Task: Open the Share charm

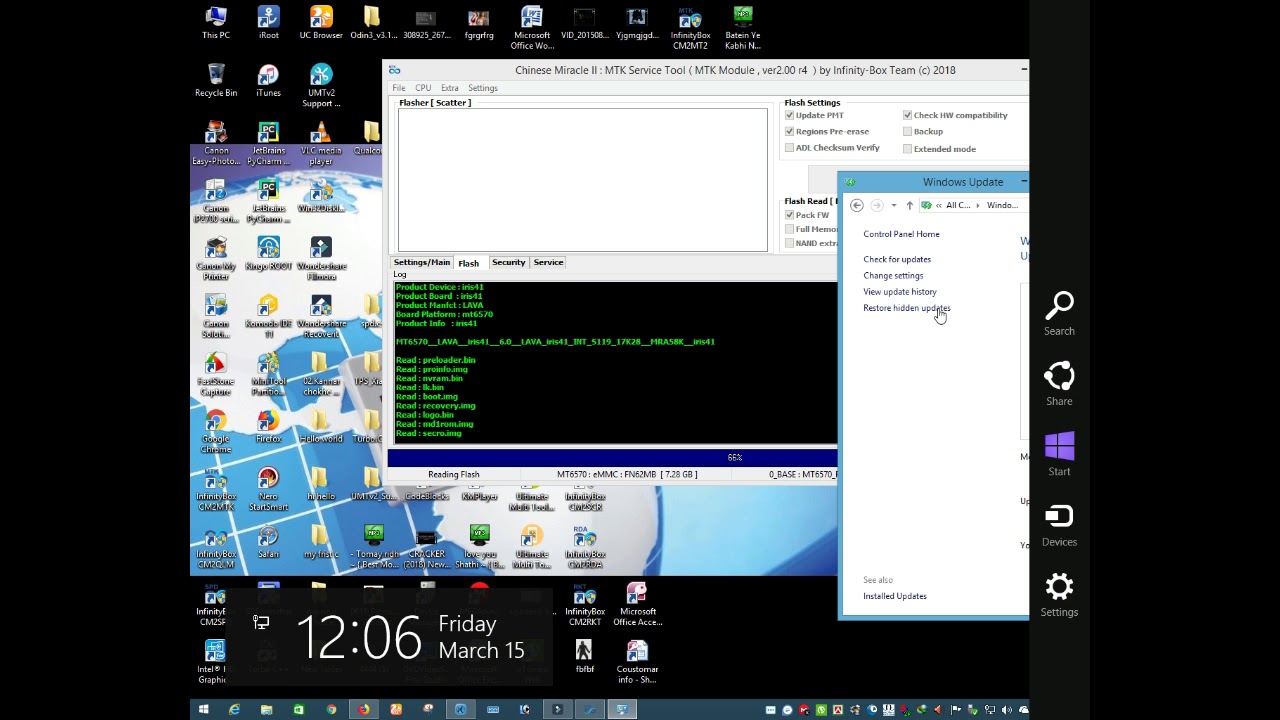Action: click(x=1059, y=383)
